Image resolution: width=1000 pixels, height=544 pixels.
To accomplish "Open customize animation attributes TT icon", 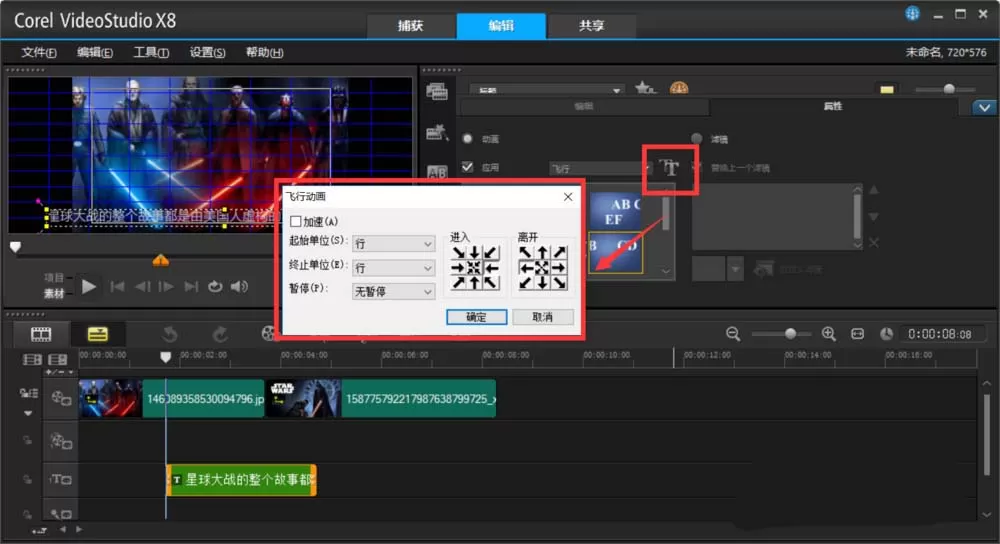I will coord(670,168).
